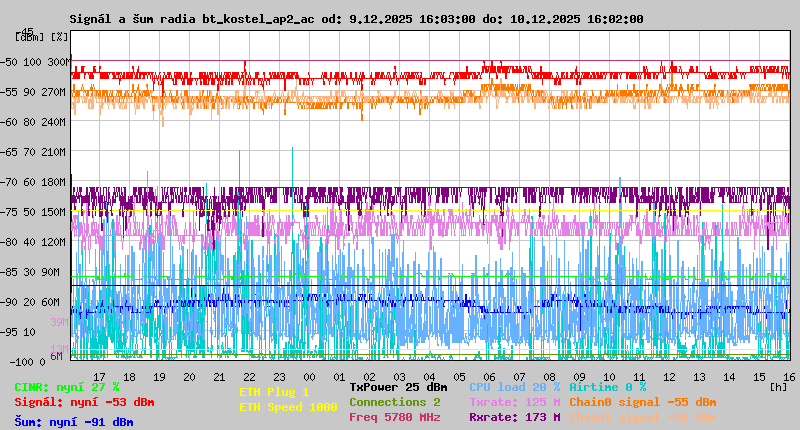Click the CPU load legend entry
This screenshot has width=800, height=430.
[x=514, y=387]
